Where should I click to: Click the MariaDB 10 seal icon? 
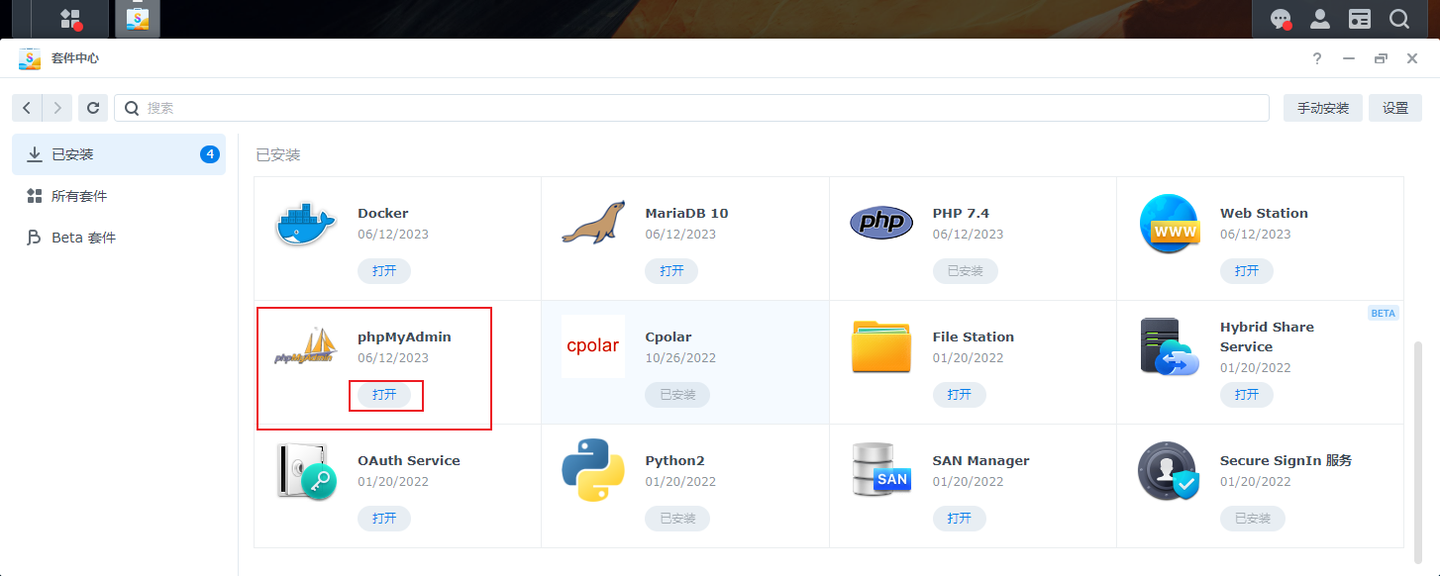[593, 222]
